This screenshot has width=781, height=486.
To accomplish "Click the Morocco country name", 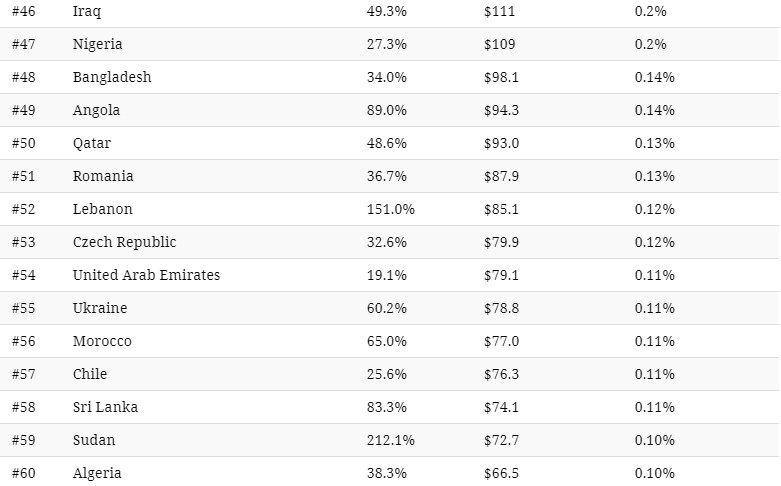I will click(x=102, y=341).
